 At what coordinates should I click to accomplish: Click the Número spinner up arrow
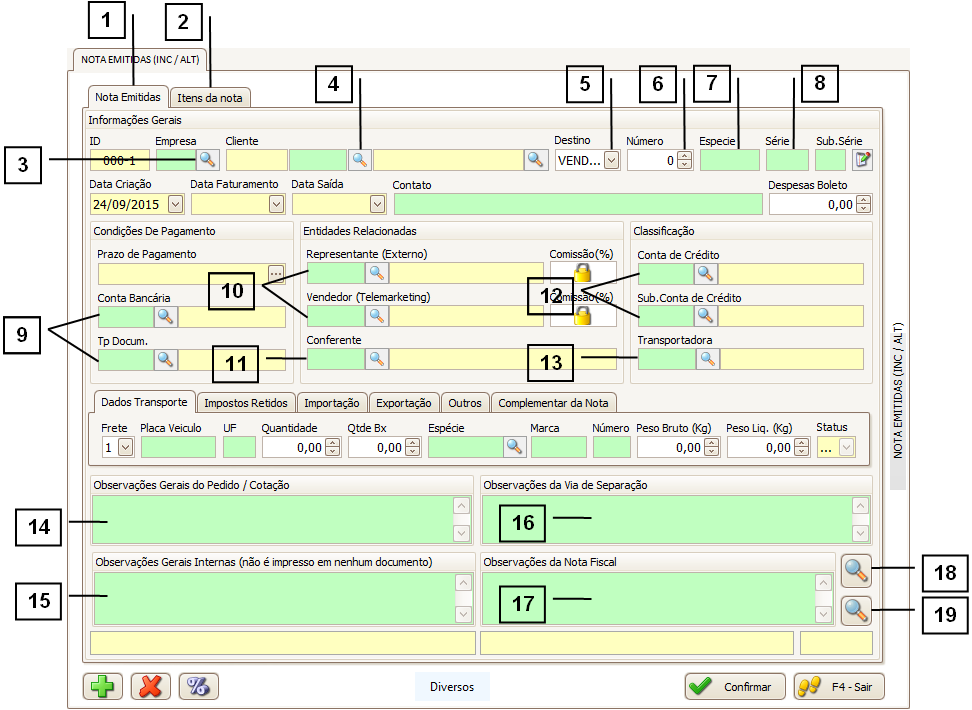(x=684, y=154)
